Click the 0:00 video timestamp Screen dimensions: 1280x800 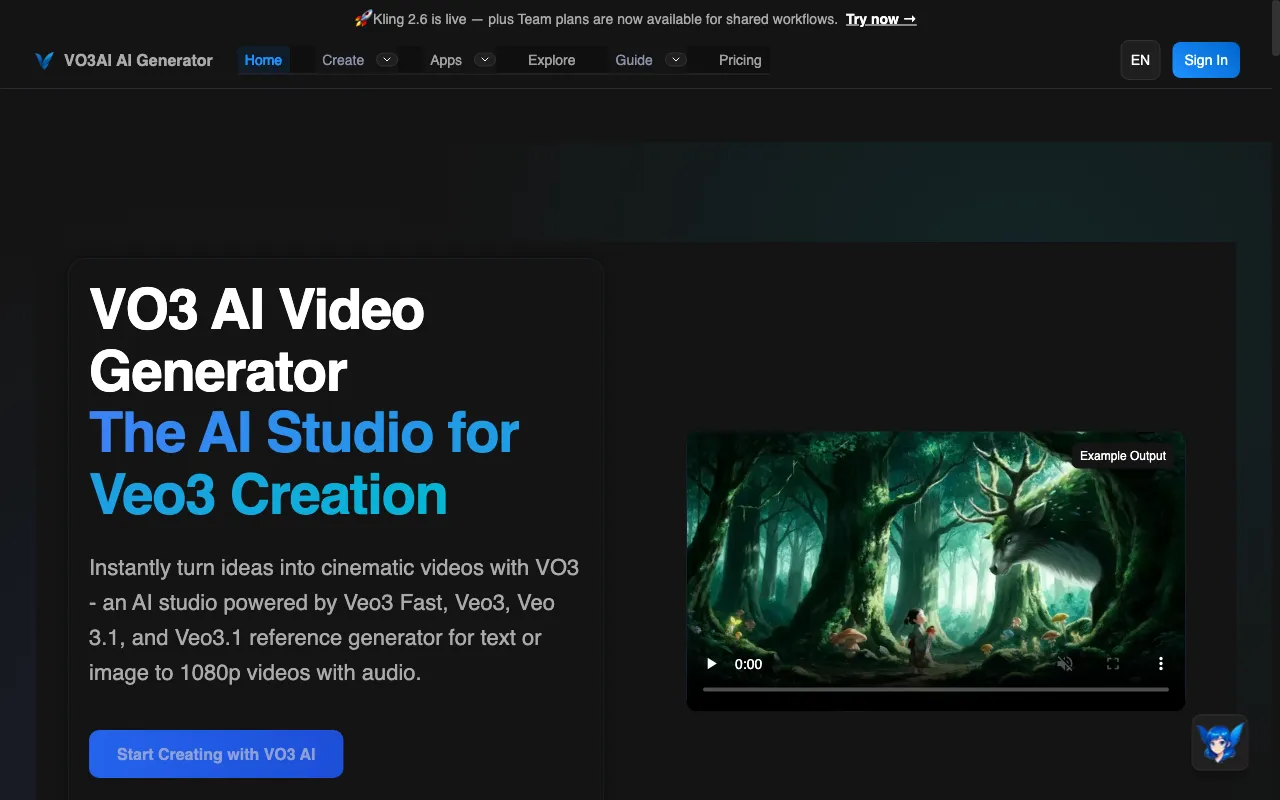pos(748,664)
